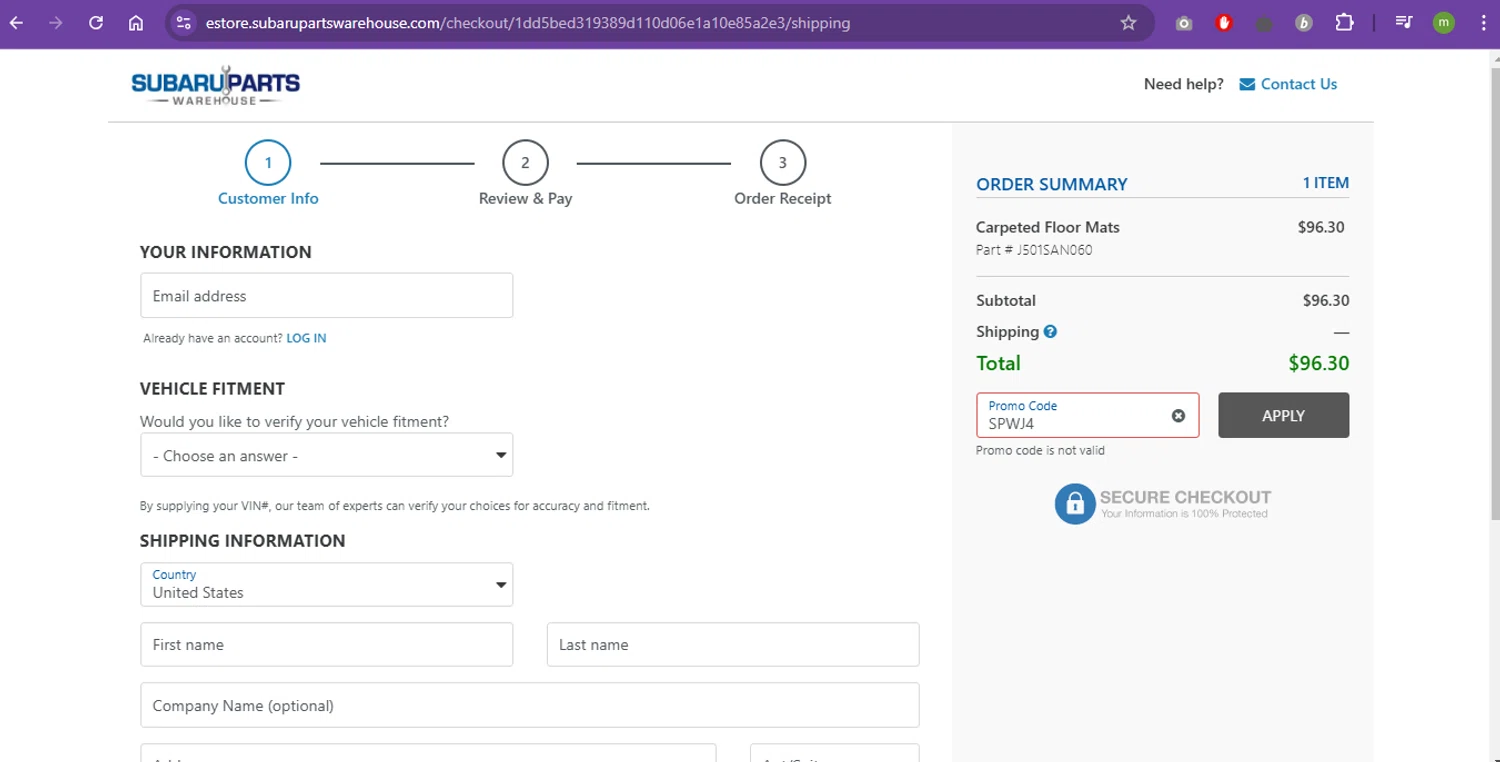Click the 'ORDER SUMMARY' heading
1500x762 pixels.
(x=1052, y=184)
